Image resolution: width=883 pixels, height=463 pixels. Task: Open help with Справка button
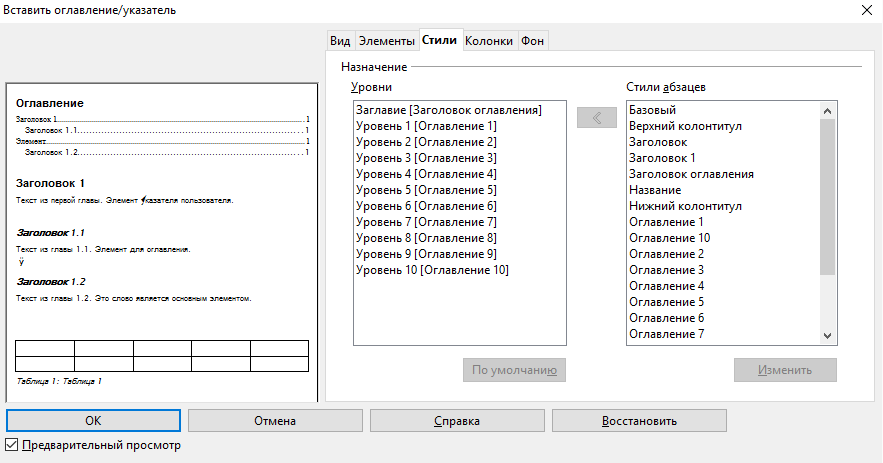pos(457,421)
